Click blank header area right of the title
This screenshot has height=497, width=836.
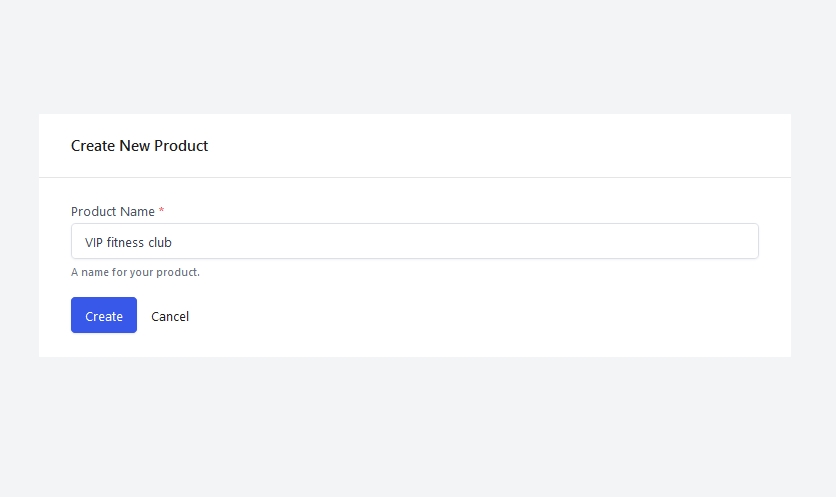coord(500,146)
